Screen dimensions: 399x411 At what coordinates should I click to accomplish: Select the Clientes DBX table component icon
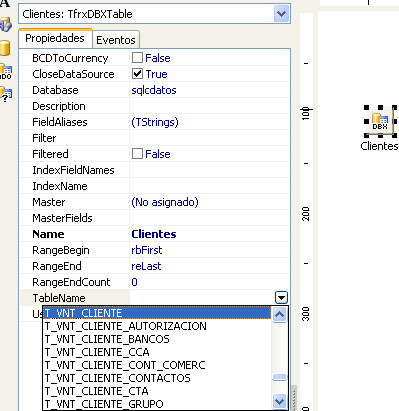(380, 121)
